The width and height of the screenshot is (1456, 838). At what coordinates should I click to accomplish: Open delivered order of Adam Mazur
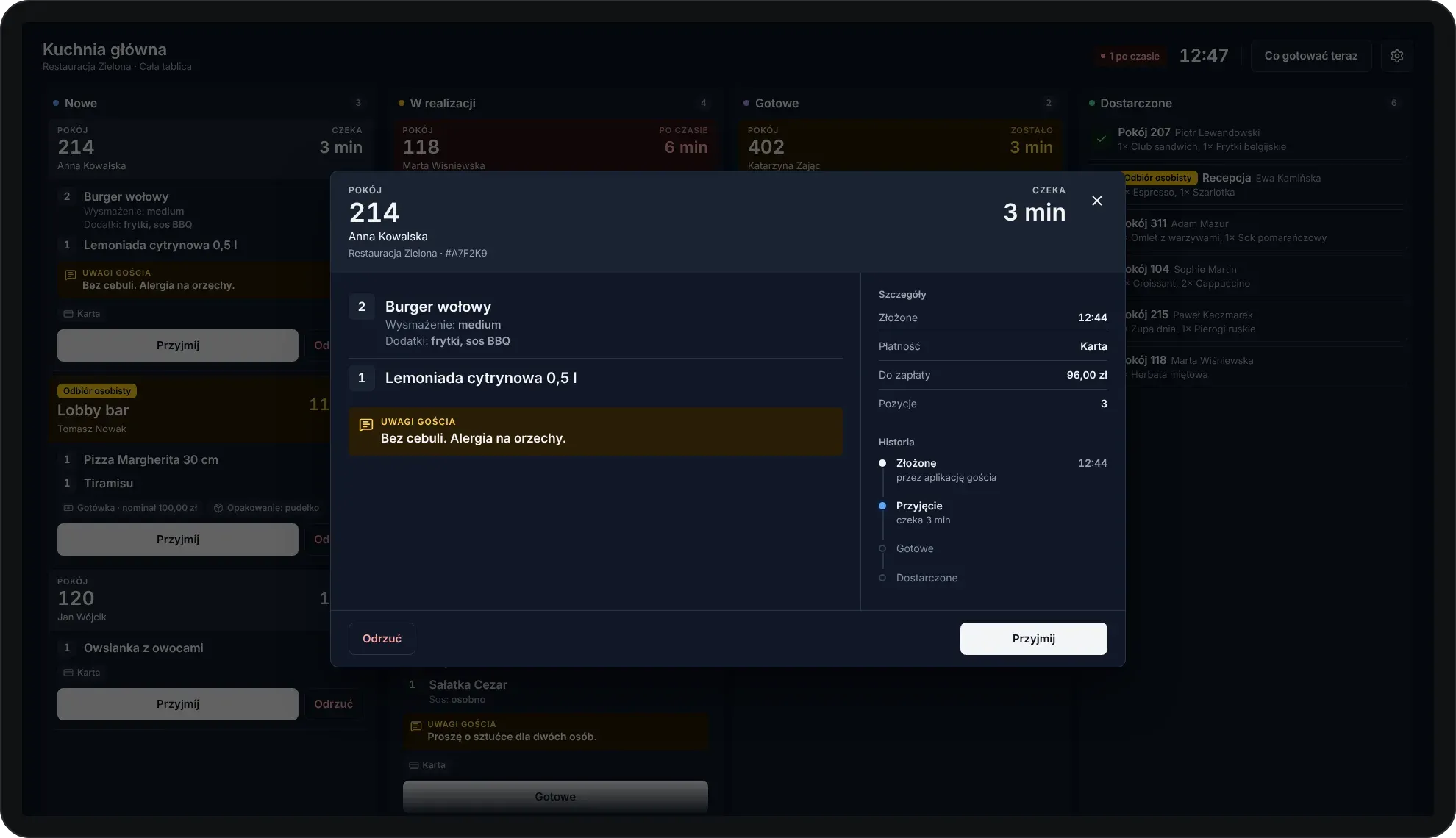[1265, 230]
